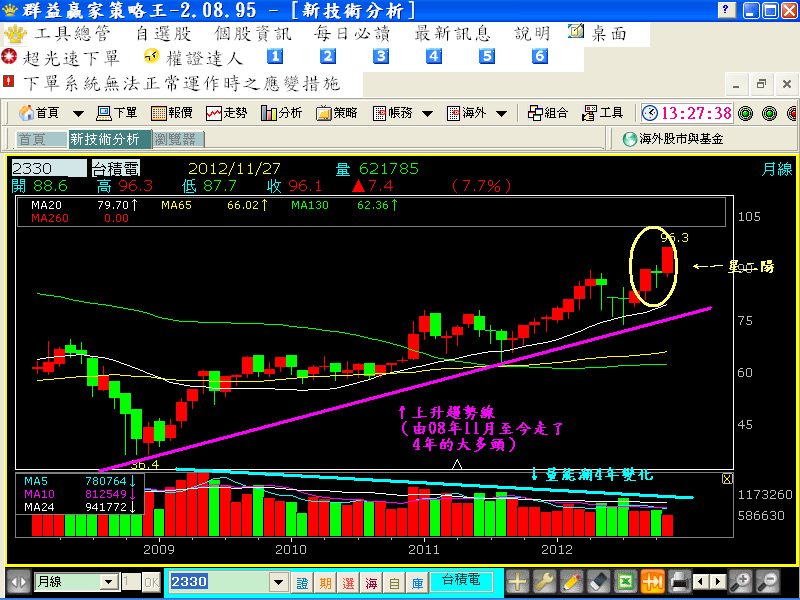
Task: Switch to workspace number 4
Action: pos(434,56)
